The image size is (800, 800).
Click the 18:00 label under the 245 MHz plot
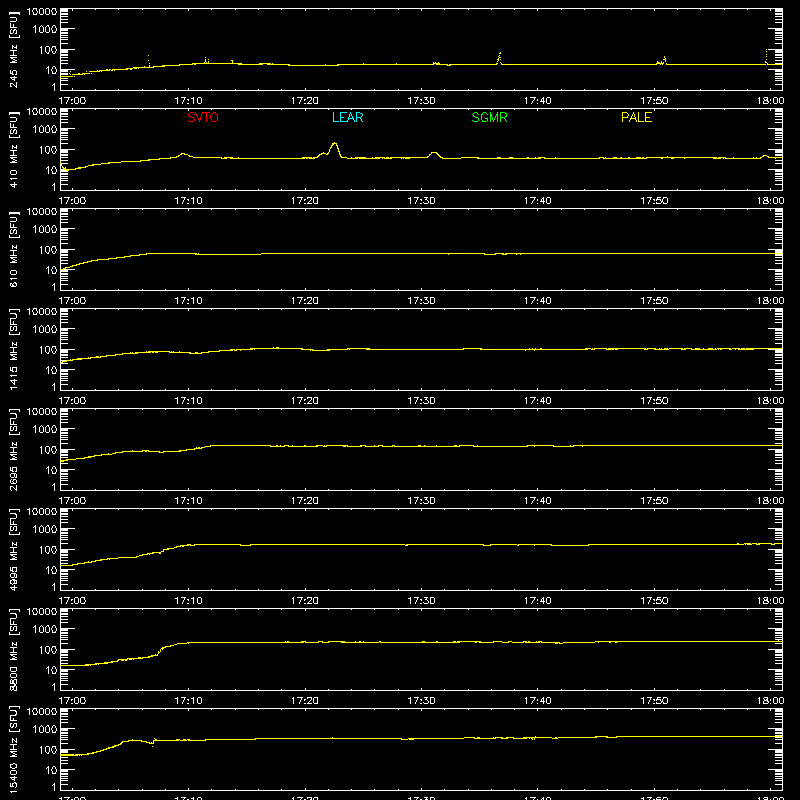click(770, 101)
